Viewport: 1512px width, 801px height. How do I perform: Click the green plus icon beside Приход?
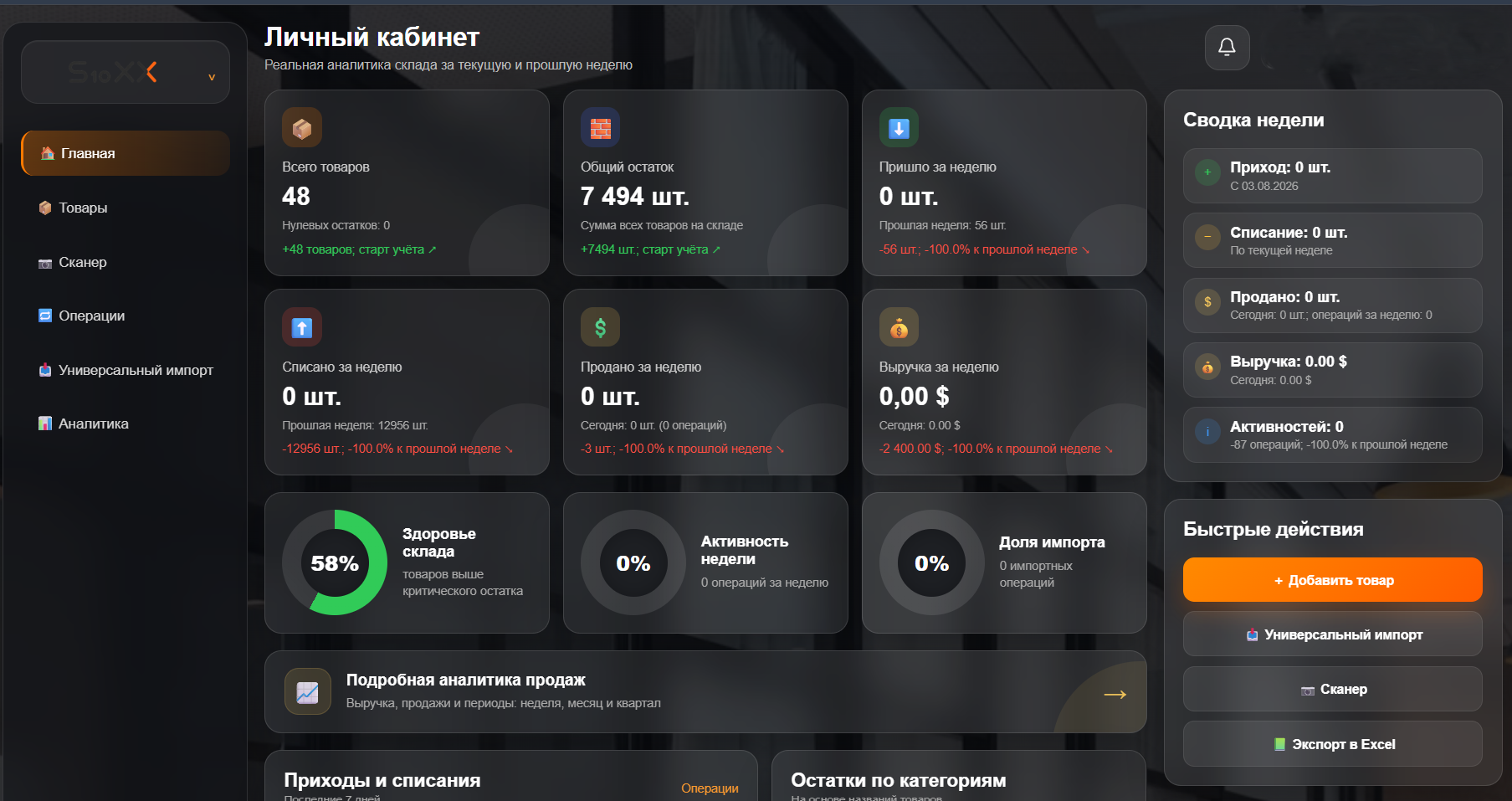[x=1207, y=172]
